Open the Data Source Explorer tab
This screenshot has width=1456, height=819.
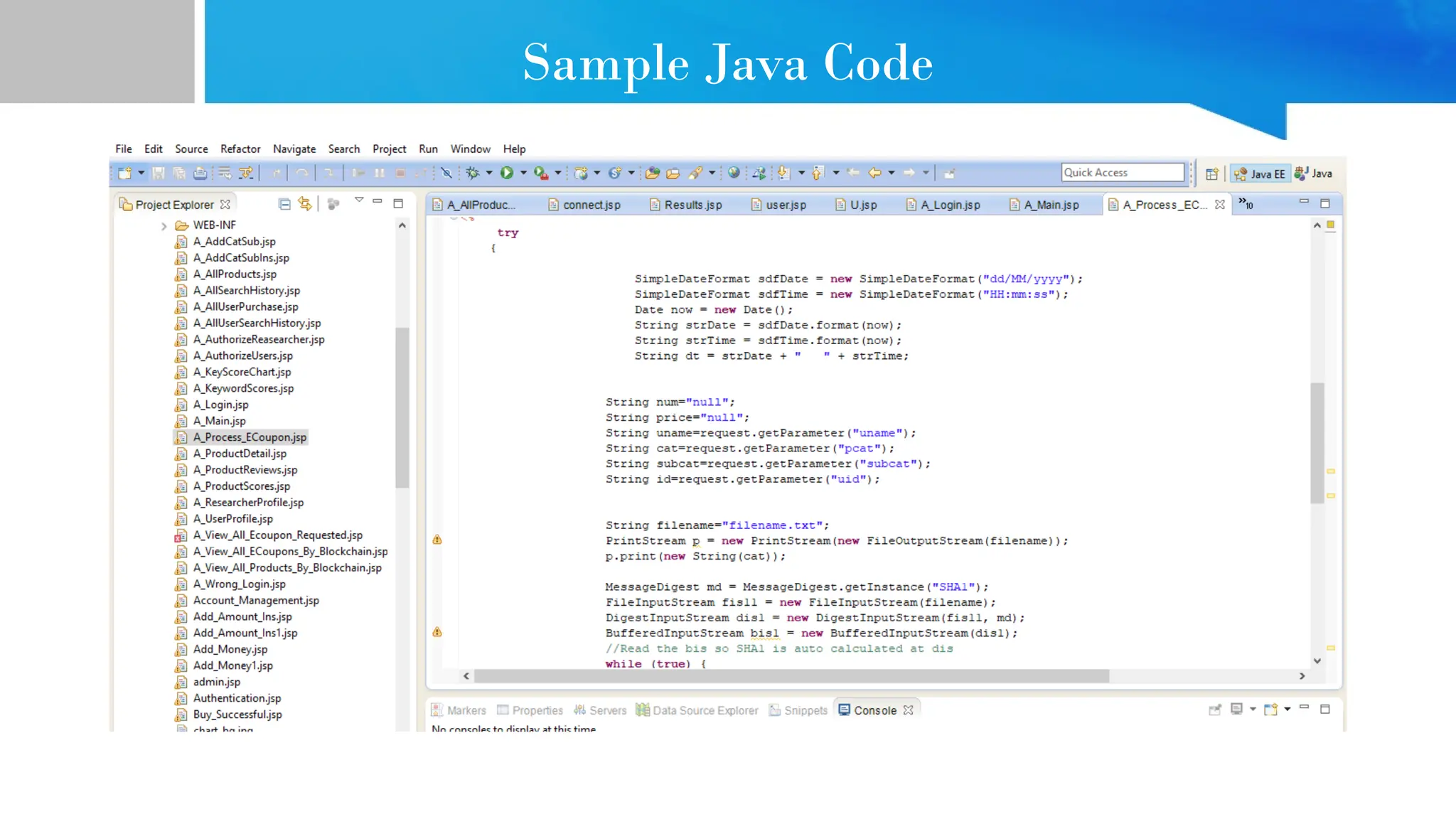697,710
